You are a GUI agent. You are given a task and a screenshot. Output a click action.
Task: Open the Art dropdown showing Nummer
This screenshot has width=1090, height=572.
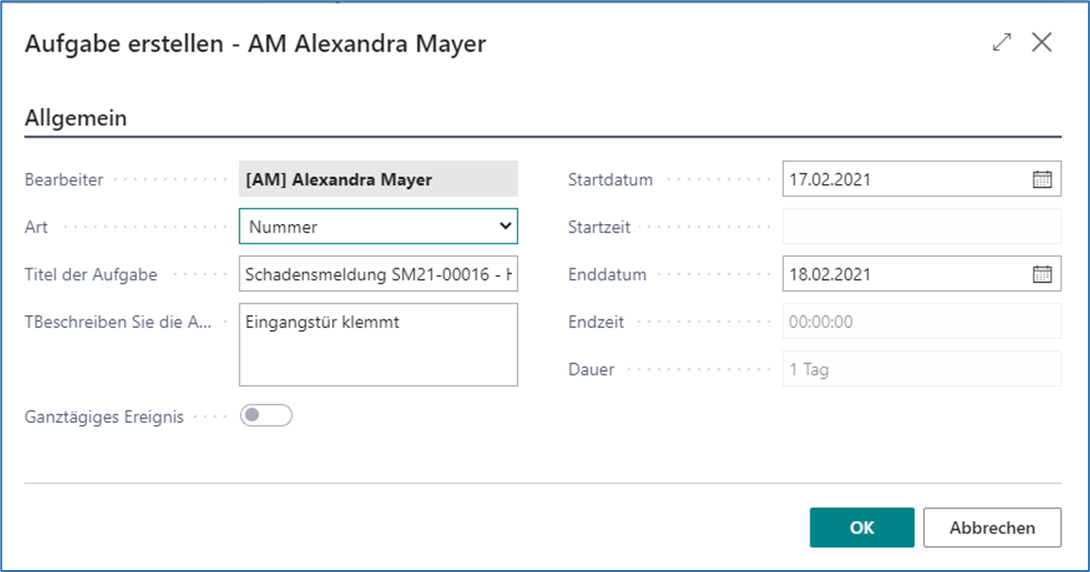coord(378,227)
